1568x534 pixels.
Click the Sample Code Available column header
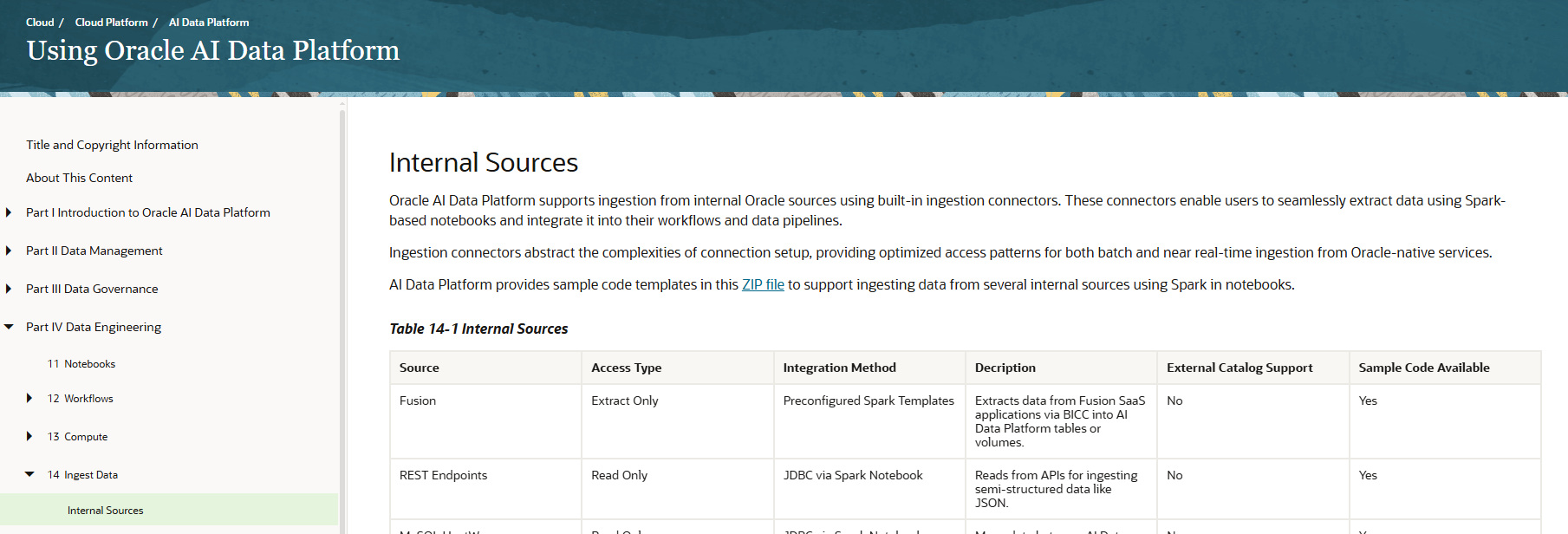pos(1445,368)
